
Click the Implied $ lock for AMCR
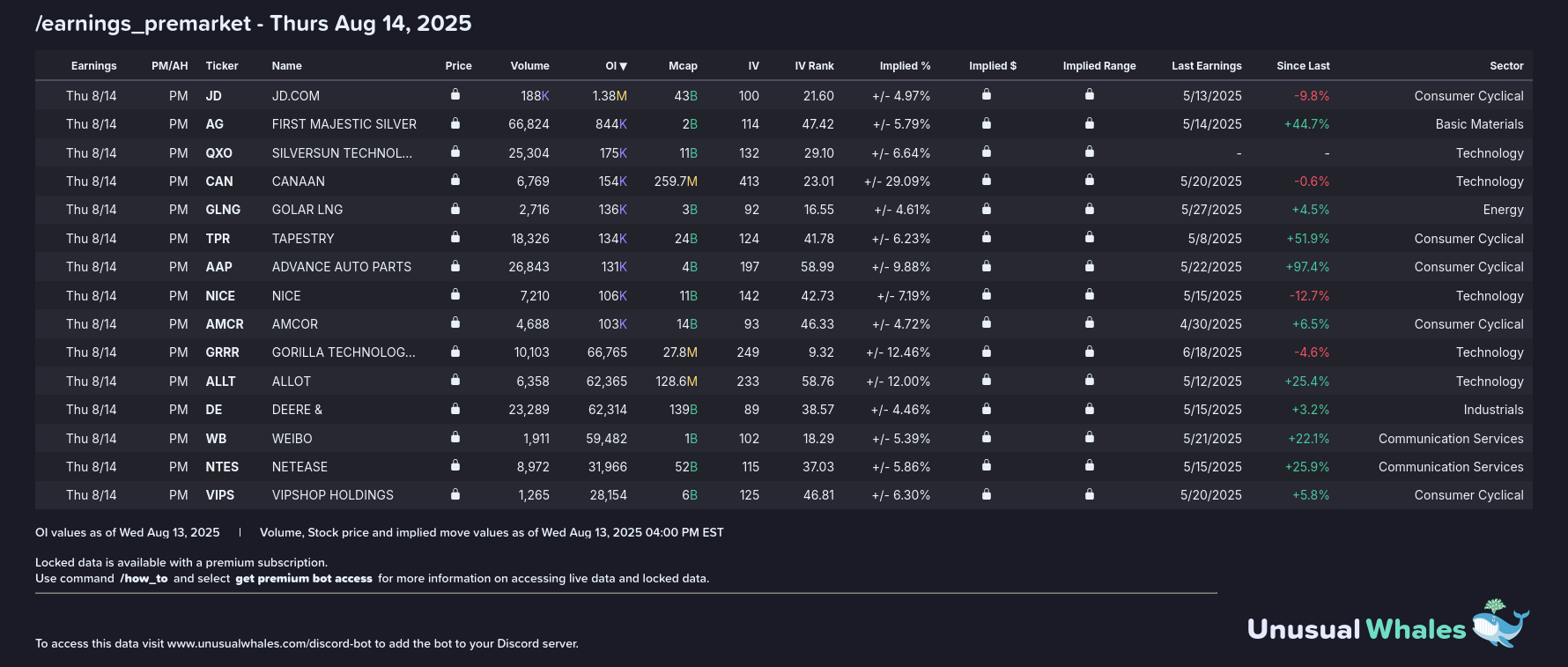click(987, 322)
